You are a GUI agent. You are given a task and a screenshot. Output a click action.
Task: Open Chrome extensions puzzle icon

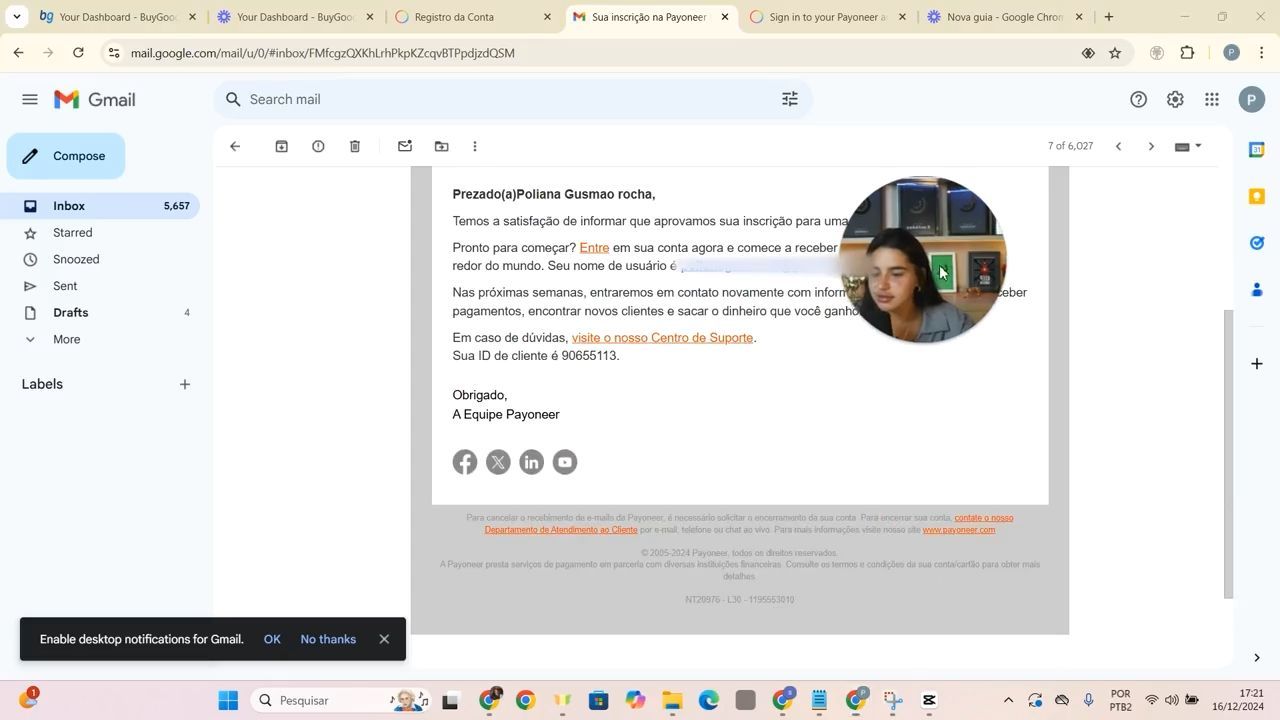click(1188, 53)
